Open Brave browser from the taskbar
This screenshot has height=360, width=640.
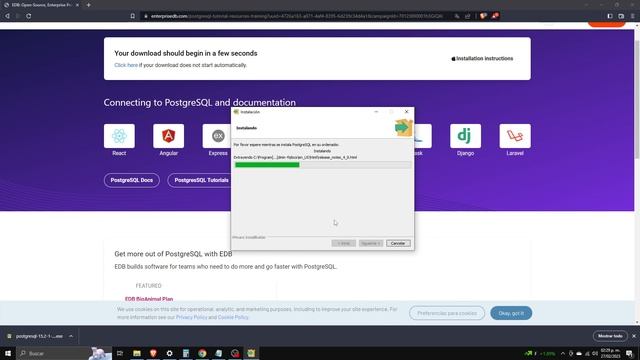(153, 353)
